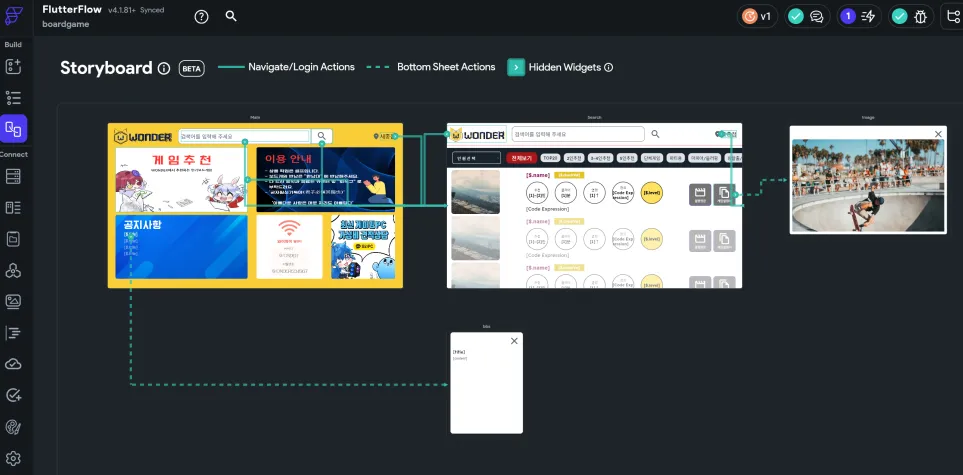The height and width of the screenshot is (475, 963).
Task: Toggle the Hidden Widgets green arrow button
Action: coord(515,68)
